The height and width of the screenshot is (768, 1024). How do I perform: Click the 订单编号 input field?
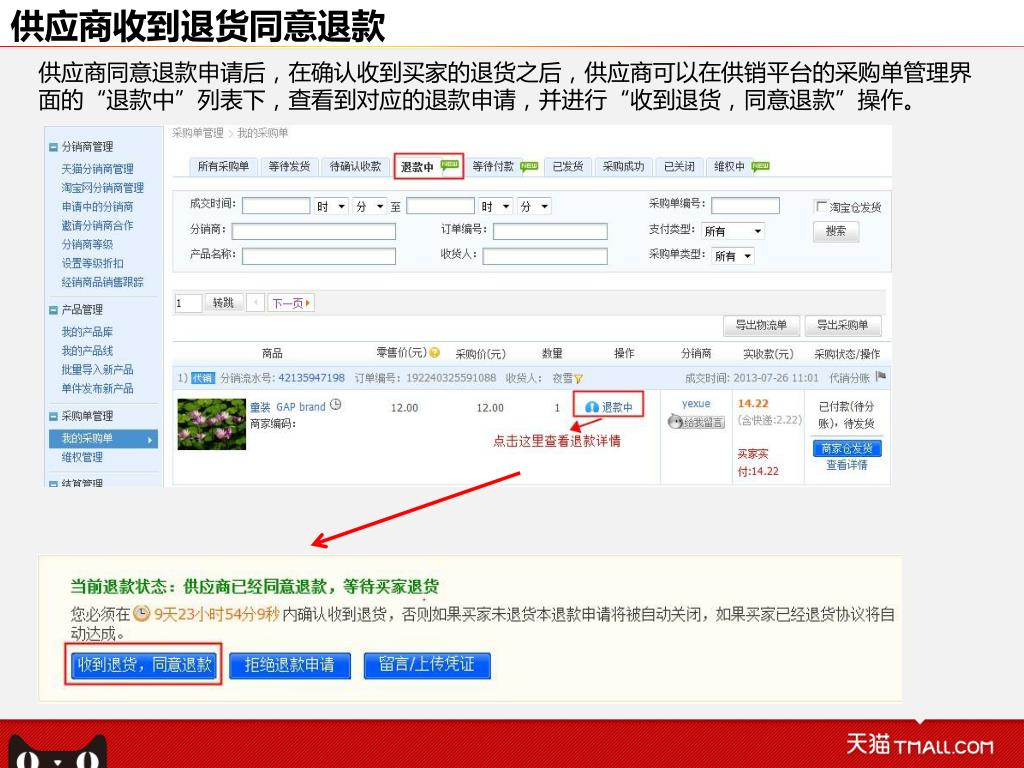pyautogui.click(x=550, y=231)
